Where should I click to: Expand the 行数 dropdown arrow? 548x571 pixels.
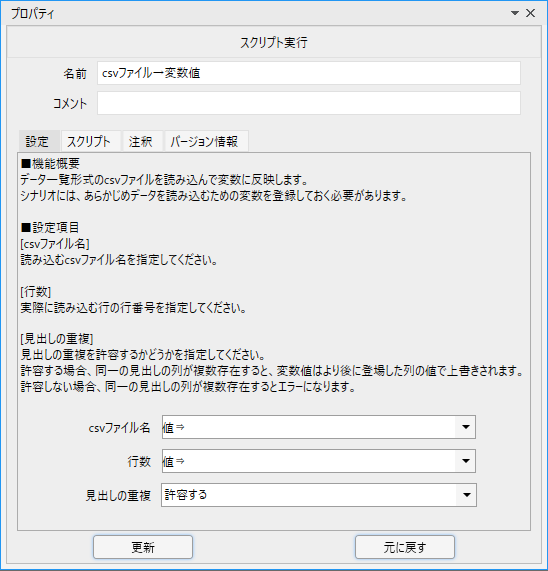465,461
